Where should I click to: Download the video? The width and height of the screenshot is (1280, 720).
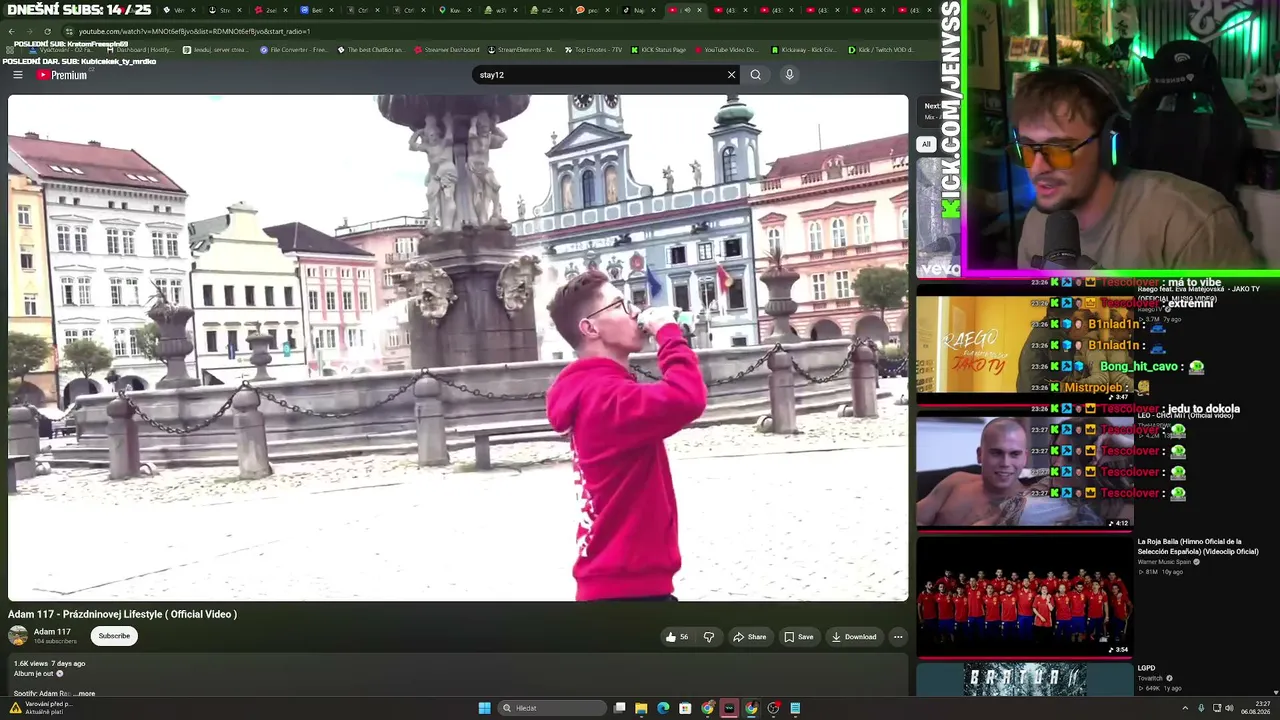tap(853, 637)
